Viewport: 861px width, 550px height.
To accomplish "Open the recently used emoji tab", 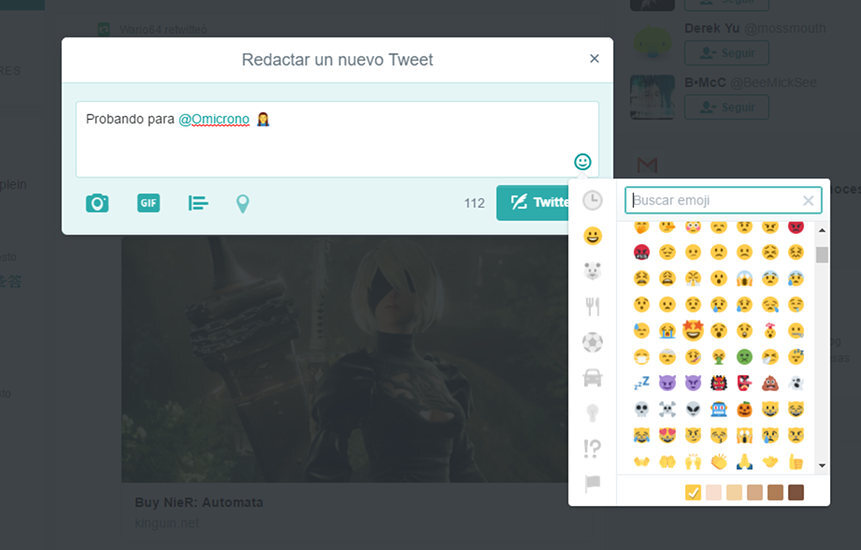I will tap(592, 200).
